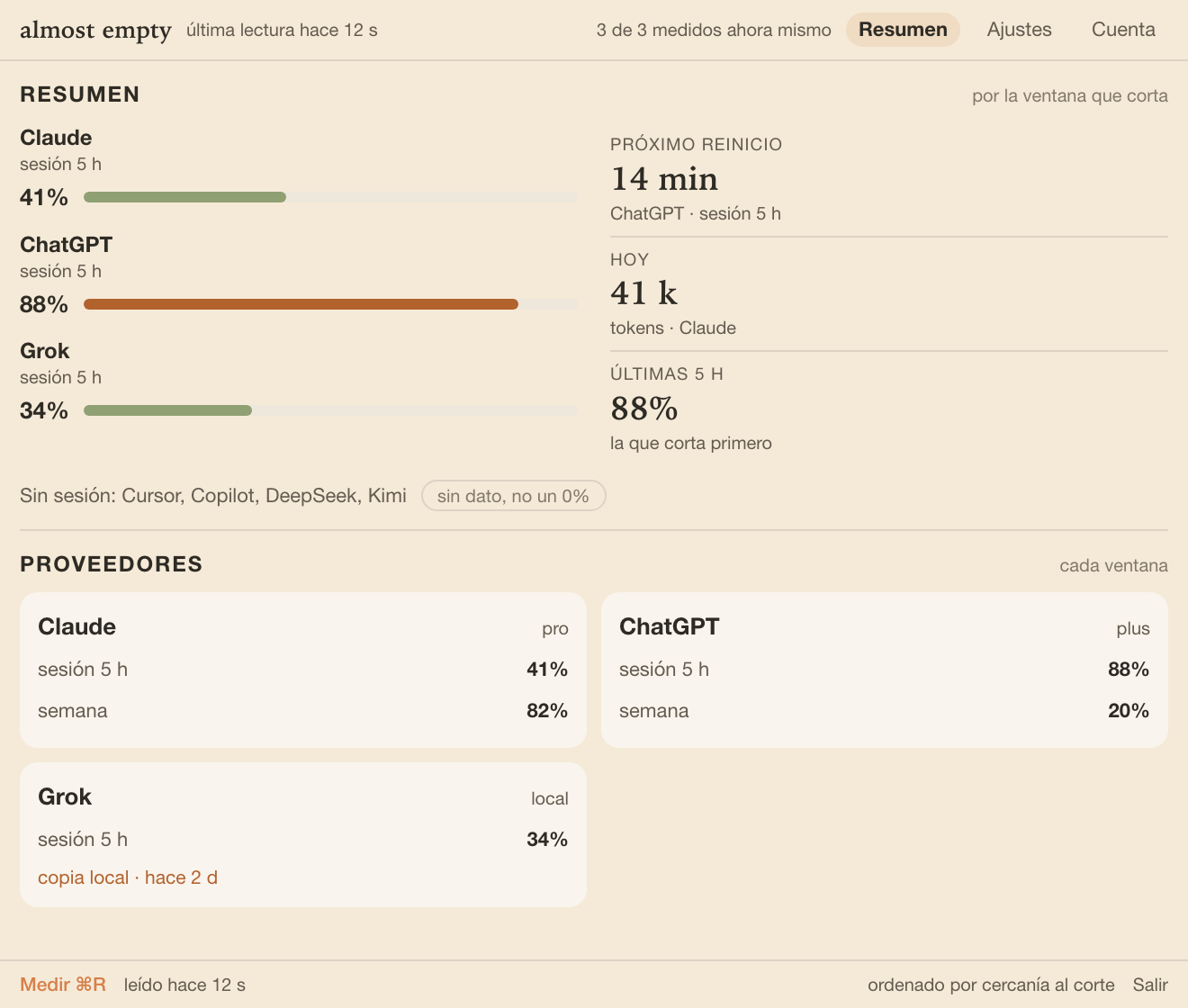Click the PRÓXIMO REINICIO label
The image size is (1188, 1008).
point(697,144)
